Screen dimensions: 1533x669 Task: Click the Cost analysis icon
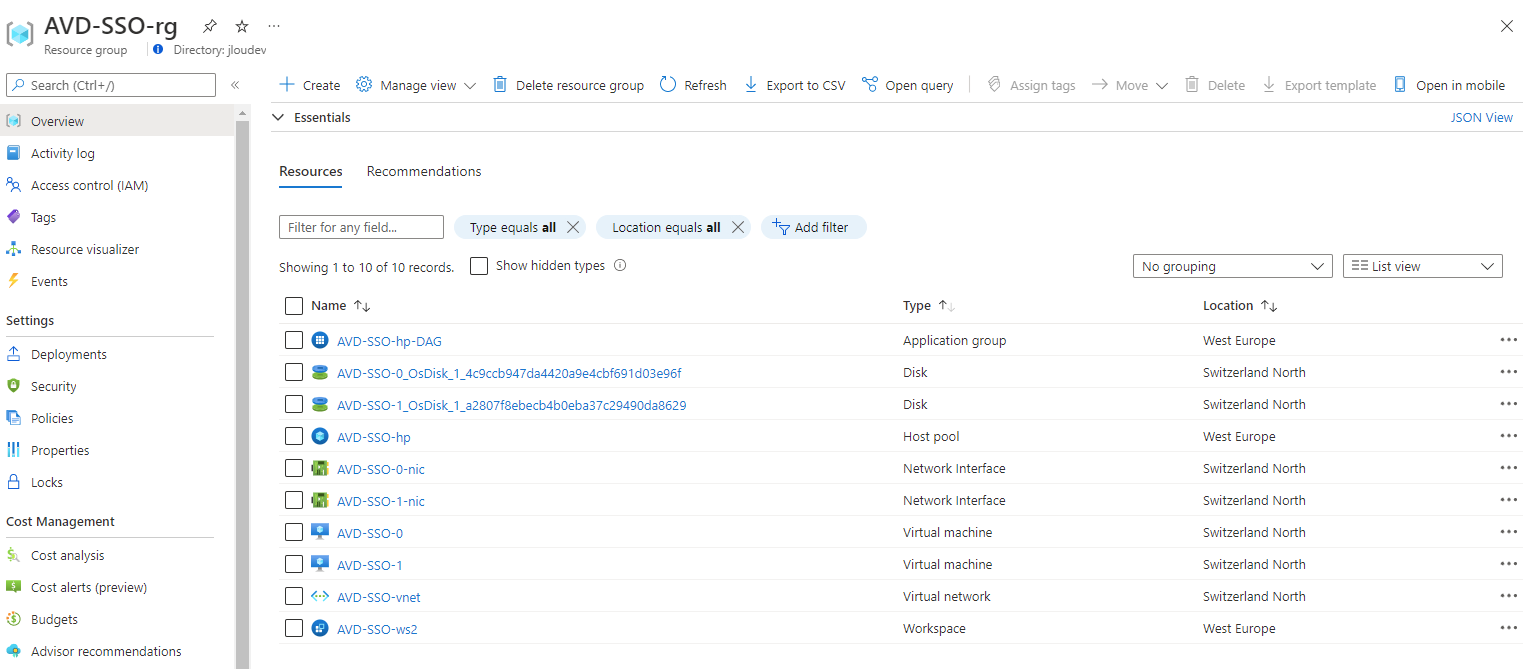point(13,555)
